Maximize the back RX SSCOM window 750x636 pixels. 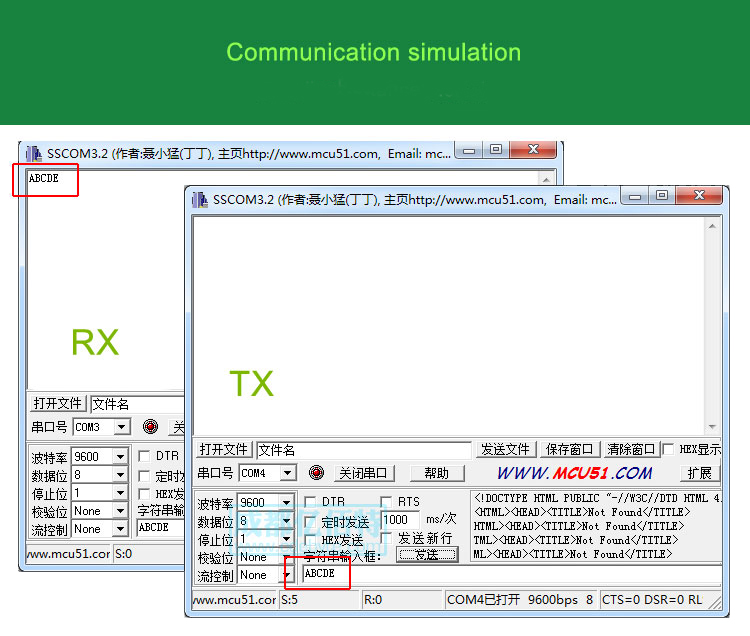(x=495, y=150)
